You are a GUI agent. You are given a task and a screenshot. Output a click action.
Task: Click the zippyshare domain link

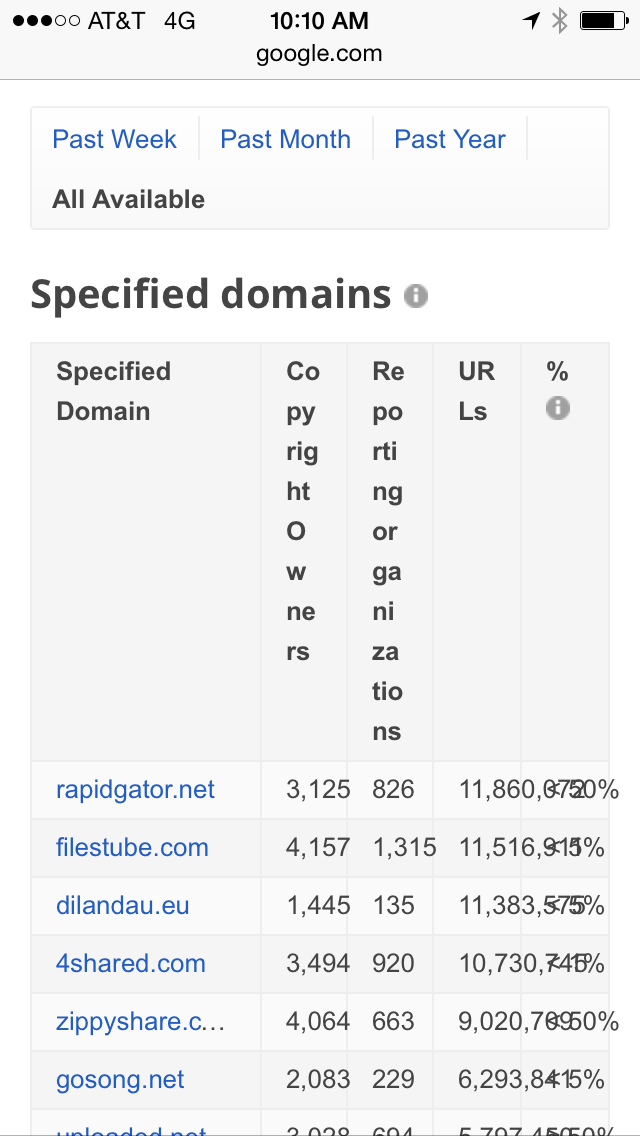(x=140, y=1022)
